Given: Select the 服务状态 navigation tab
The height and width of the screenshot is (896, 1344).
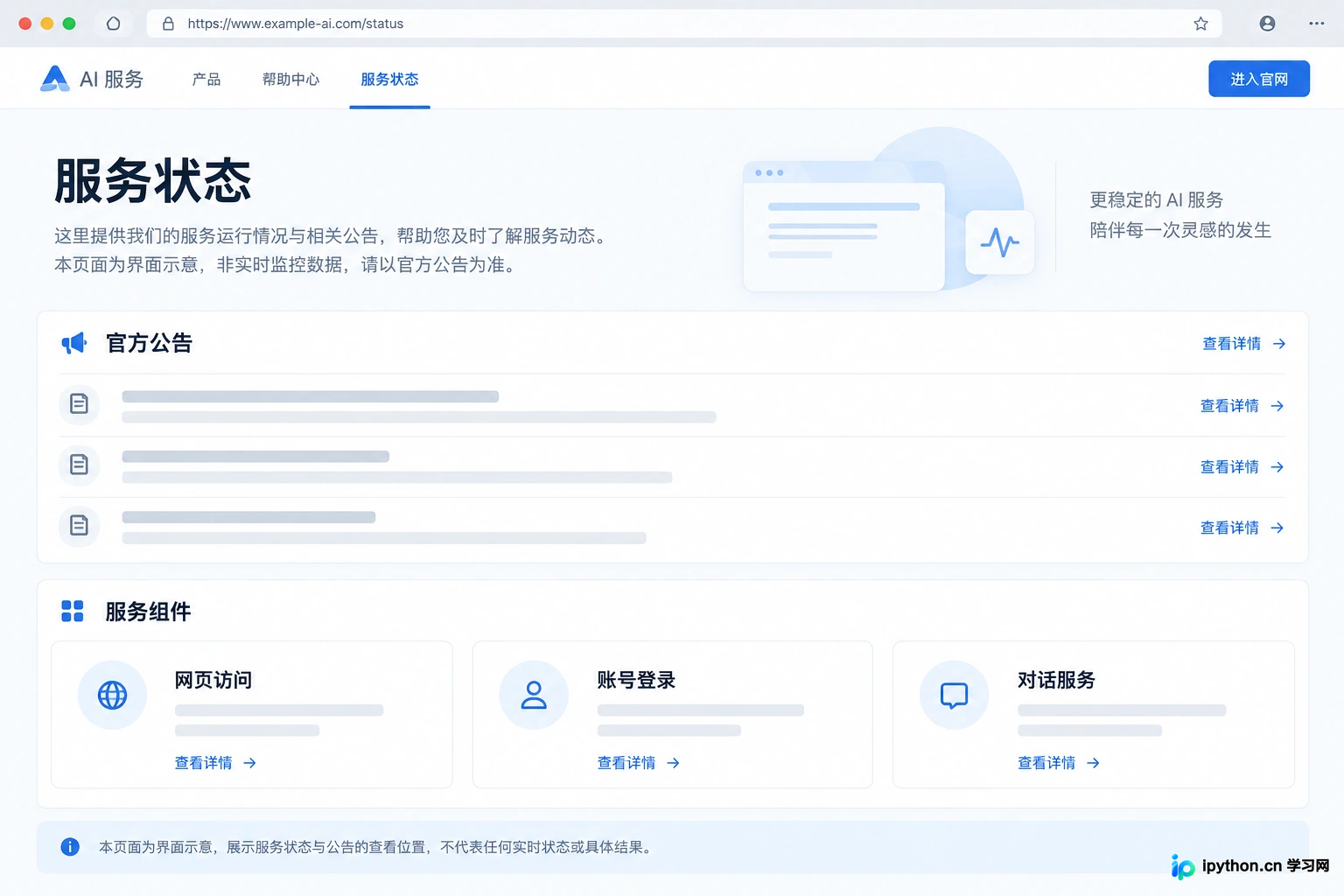Looking at the screenshot, I should pyautogui.click(x=389, y=79).
